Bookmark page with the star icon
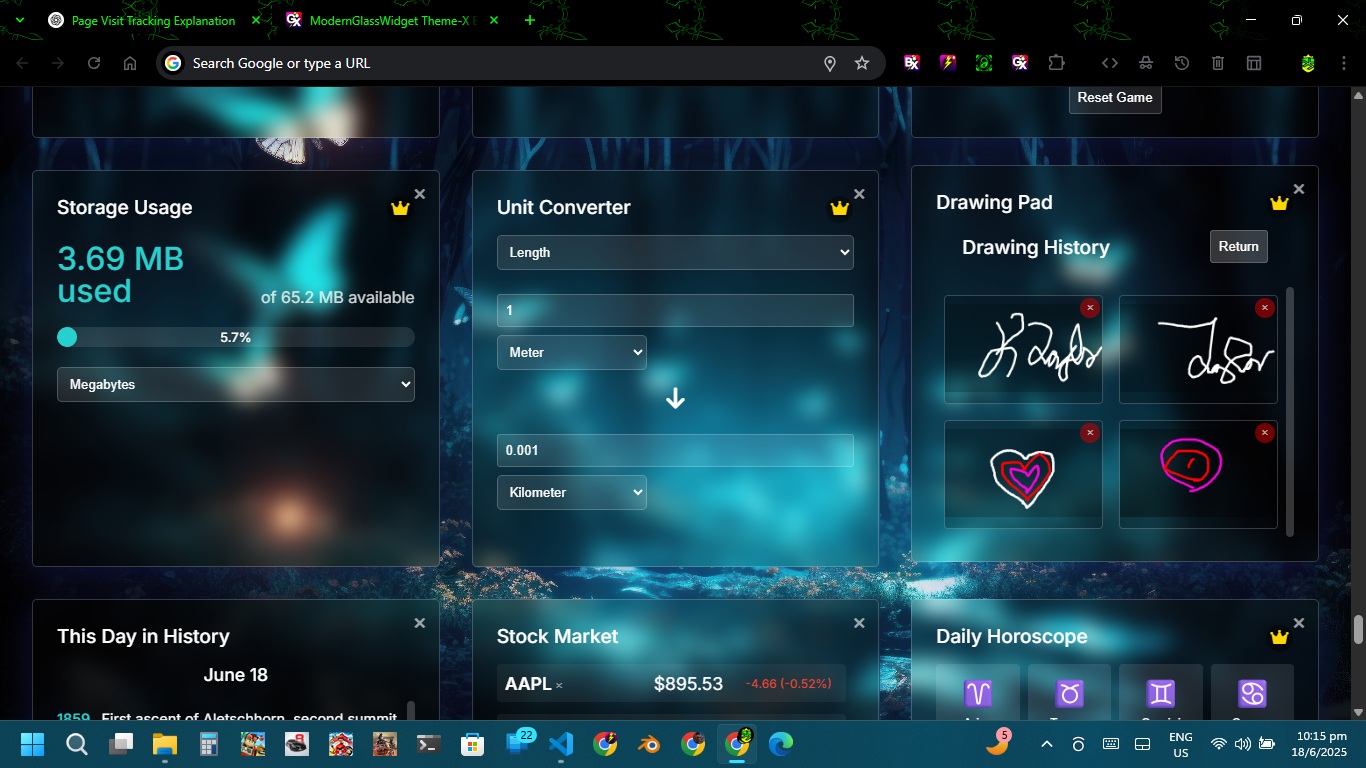Image resolution: width=1366 pixels, height=768 pixels. pos(862,63)
